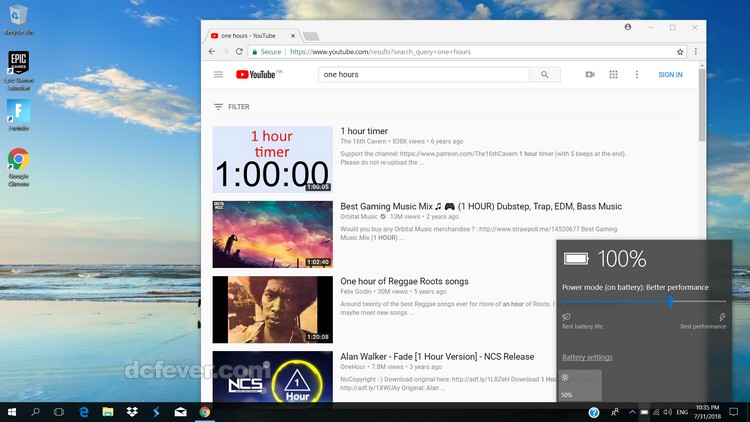Click the help question-mark tray icon

(x=594, y=412)
